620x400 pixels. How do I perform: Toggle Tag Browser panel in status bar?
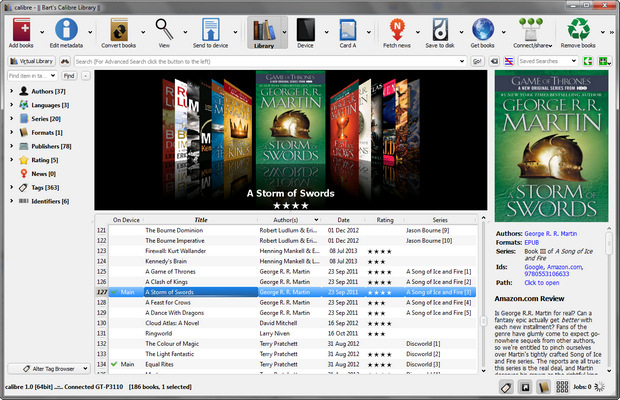point(506,387)
